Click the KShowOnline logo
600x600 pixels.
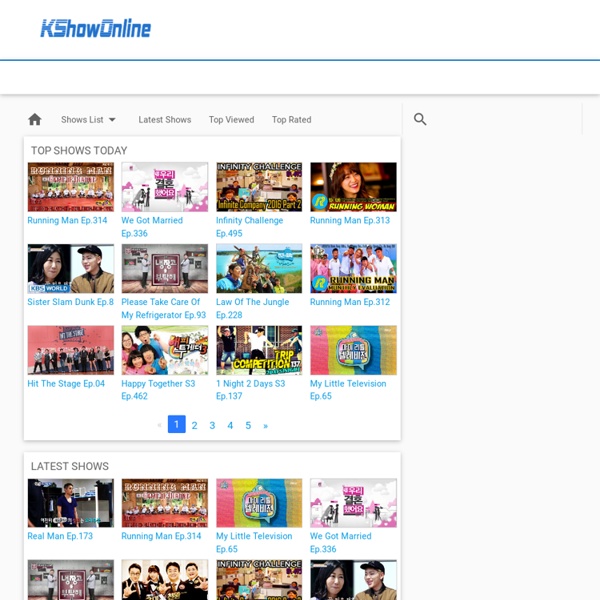coord(95,29)
